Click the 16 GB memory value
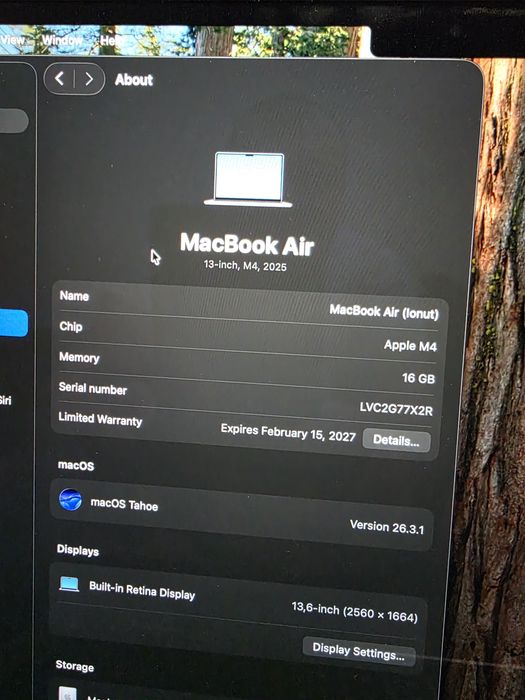The width and height of the screenshot is (525, 700). (418, 378)
